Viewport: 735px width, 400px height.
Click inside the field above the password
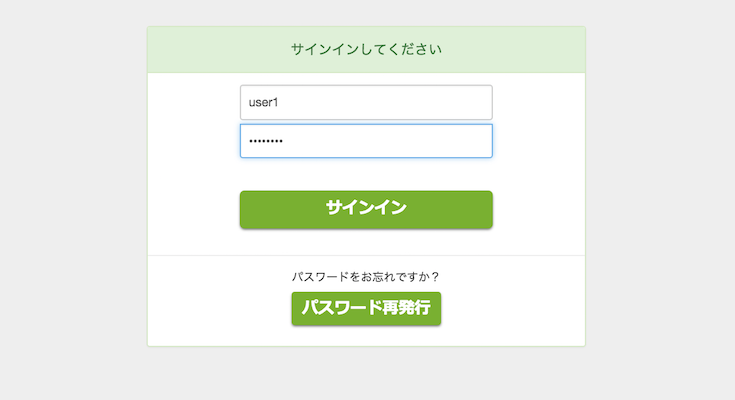(x=366, y=102)
